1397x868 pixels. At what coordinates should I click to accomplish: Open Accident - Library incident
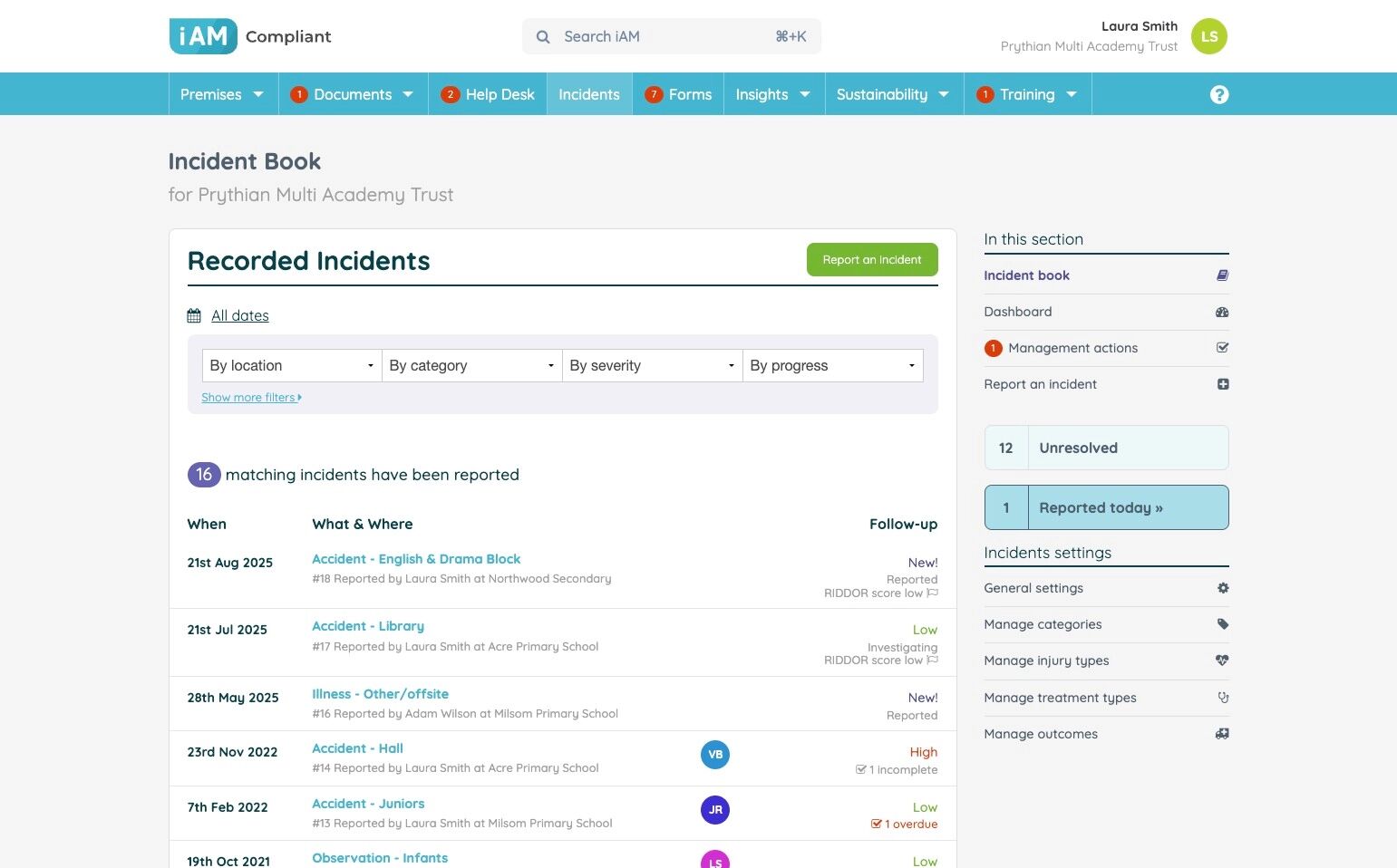pyautogui.click(x=368, y=626)
